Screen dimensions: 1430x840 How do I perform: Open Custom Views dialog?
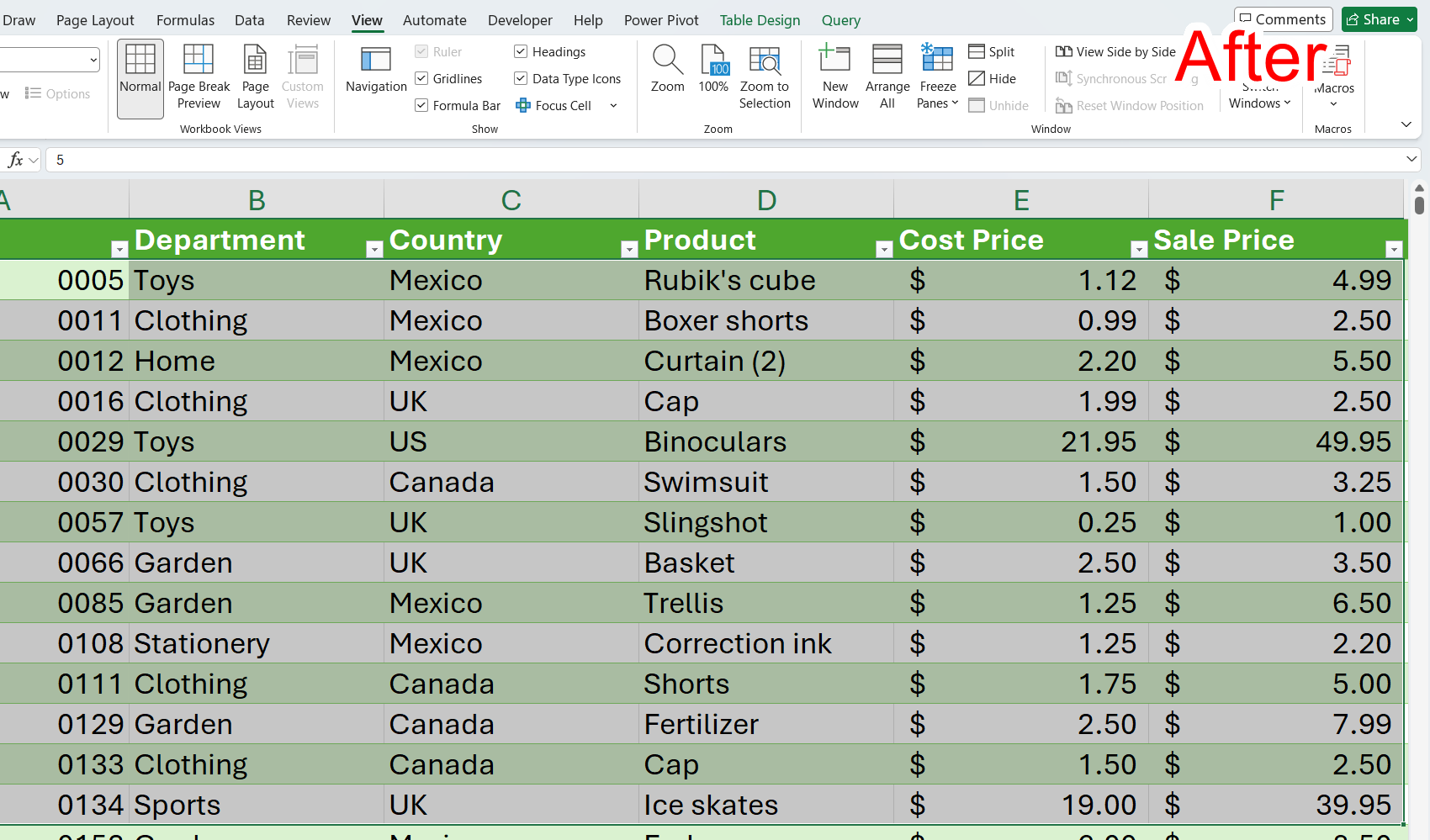pos(303,79)
